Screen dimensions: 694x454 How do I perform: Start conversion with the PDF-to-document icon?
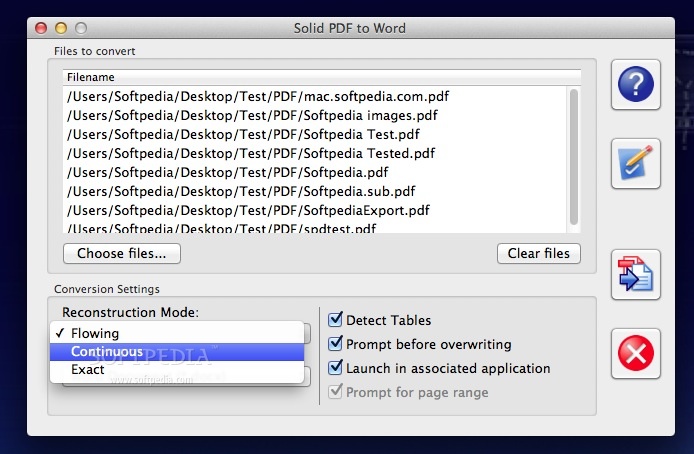point(636,274)
